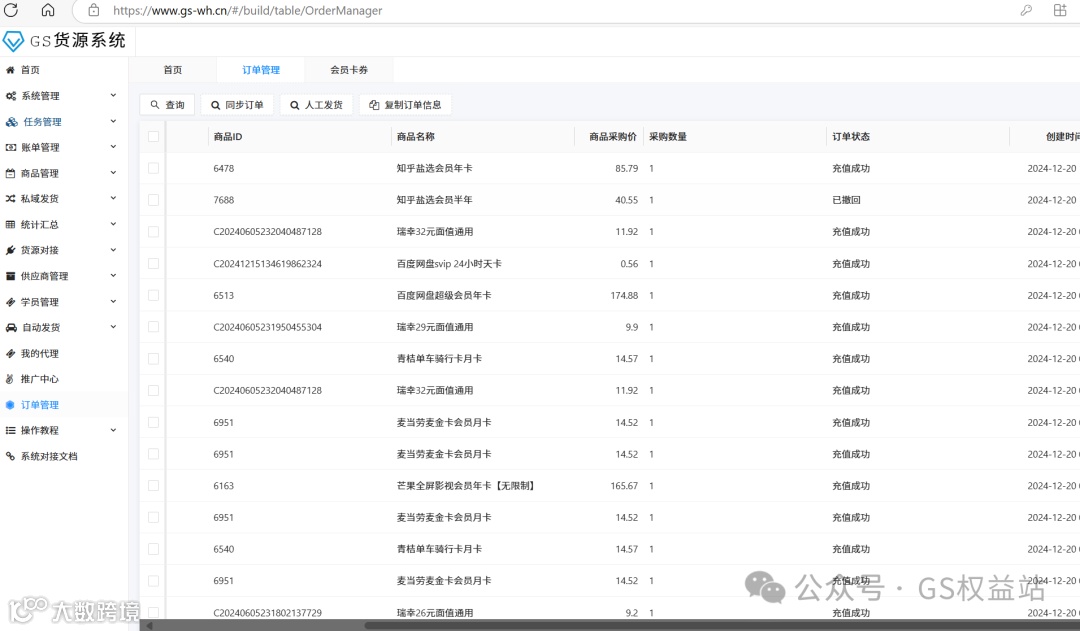This screenshot has width=1080, height=631.
Task: Click product ID 6478
Action: [224, 168]
